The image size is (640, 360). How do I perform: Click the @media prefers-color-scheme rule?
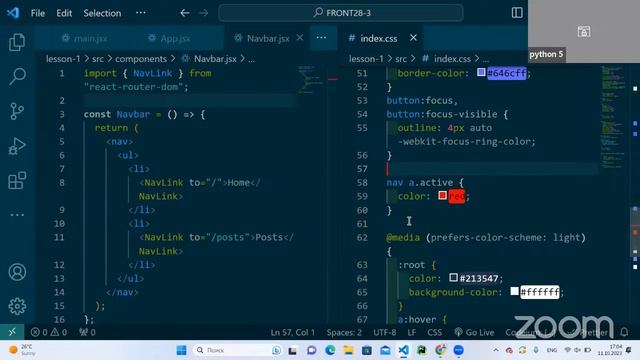pos(486,238)
